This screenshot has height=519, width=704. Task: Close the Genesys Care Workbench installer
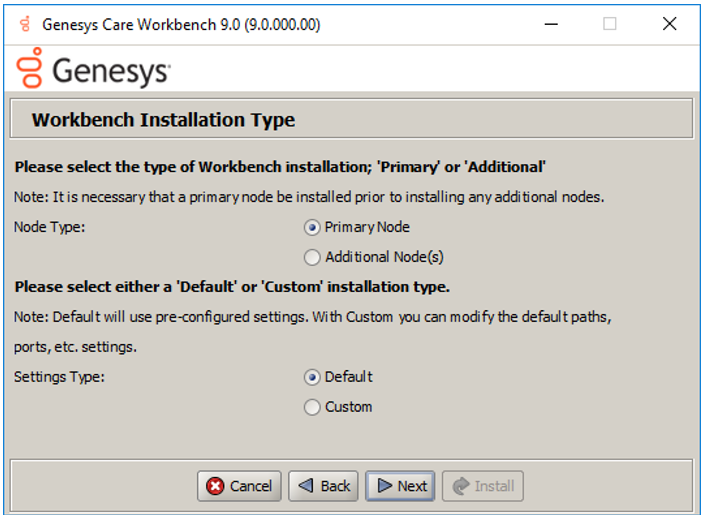coord(669,24)
